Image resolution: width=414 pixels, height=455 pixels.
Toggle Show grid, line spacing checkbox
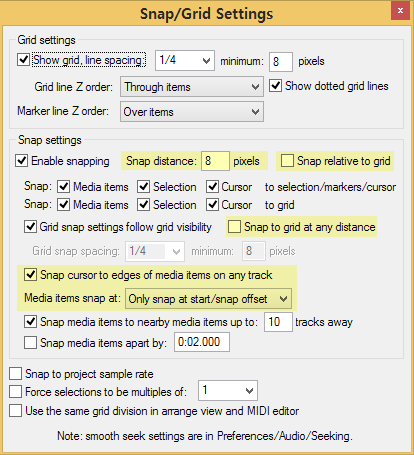click(23, 60)
